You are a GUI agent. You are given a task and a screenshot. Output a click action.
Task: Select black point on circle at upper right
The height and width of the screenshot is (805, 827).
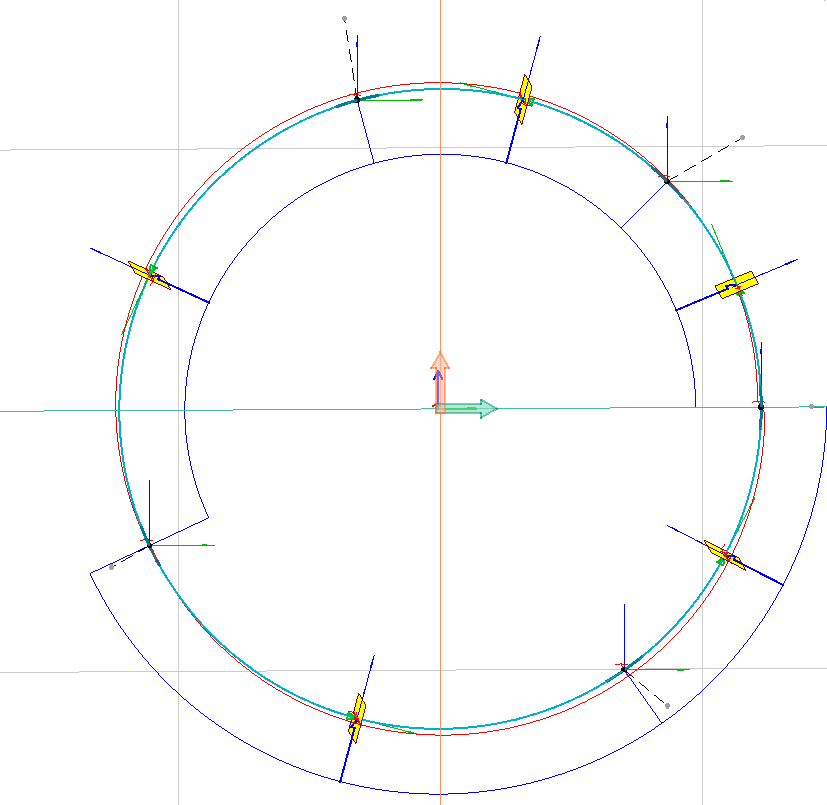point(667,181)
